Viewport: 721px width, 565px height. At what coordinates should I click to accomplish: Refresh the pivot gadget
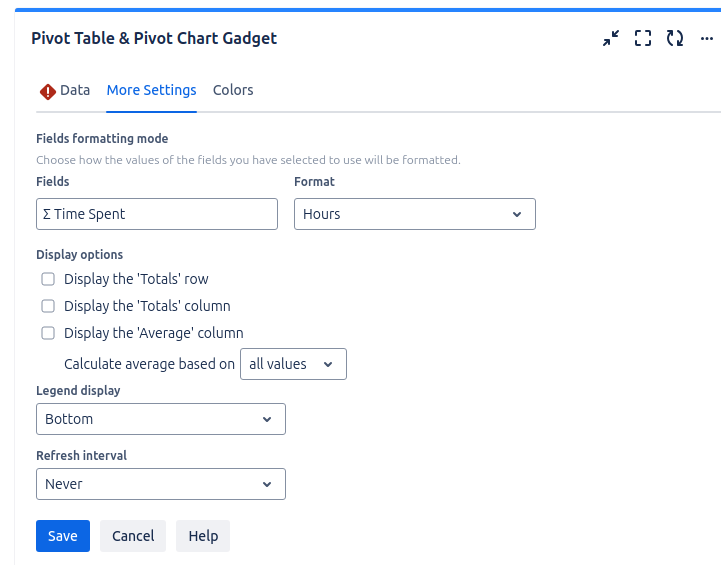point(675,39)
